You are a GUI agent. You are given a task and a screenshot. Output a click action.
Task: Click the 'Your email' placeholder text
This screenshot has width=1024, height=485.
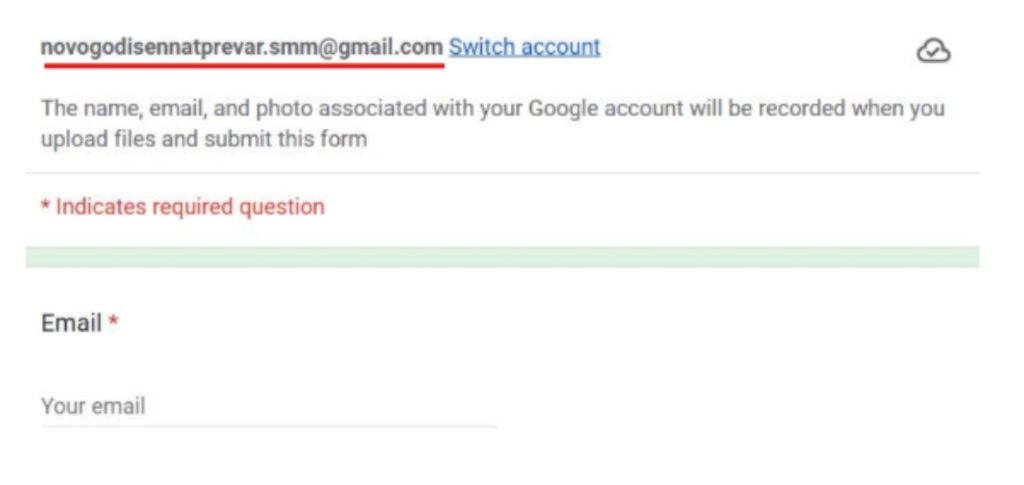click(x=93, y=406)
